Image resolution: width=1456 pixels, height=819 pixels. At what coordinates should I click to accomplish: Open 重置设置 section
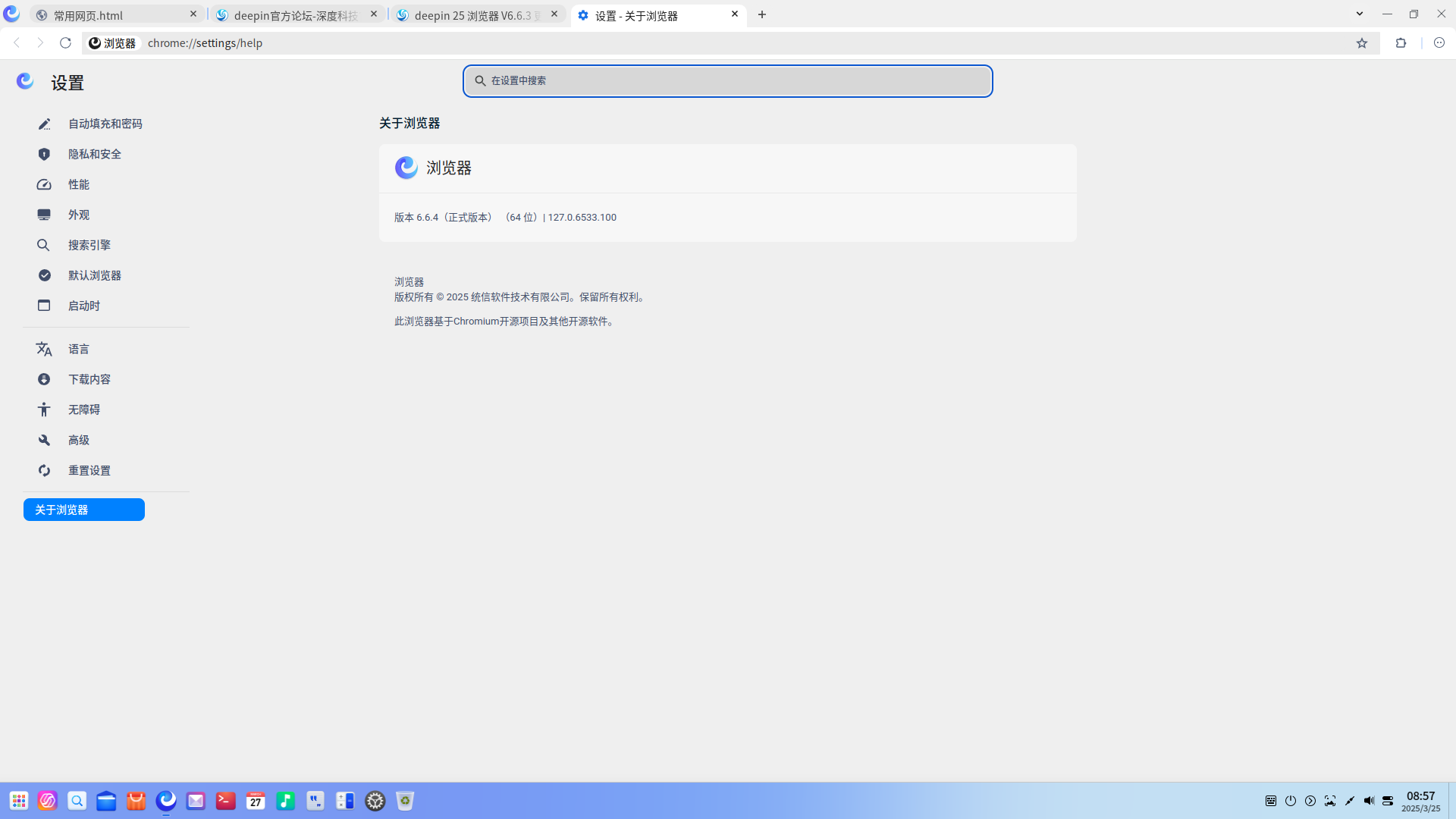coord(89,470)
